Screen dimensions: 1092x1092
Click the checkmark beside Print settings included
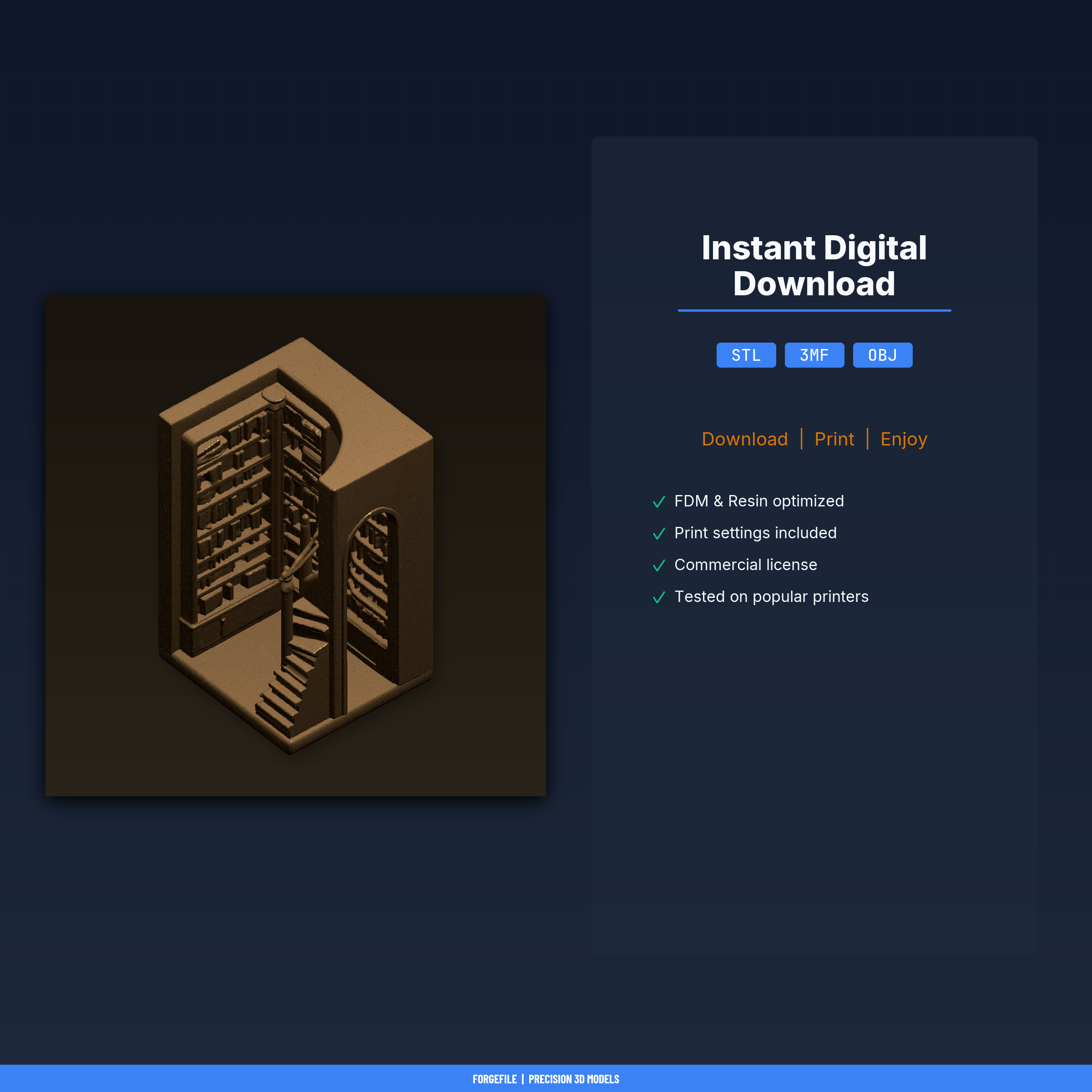(658, 534)
